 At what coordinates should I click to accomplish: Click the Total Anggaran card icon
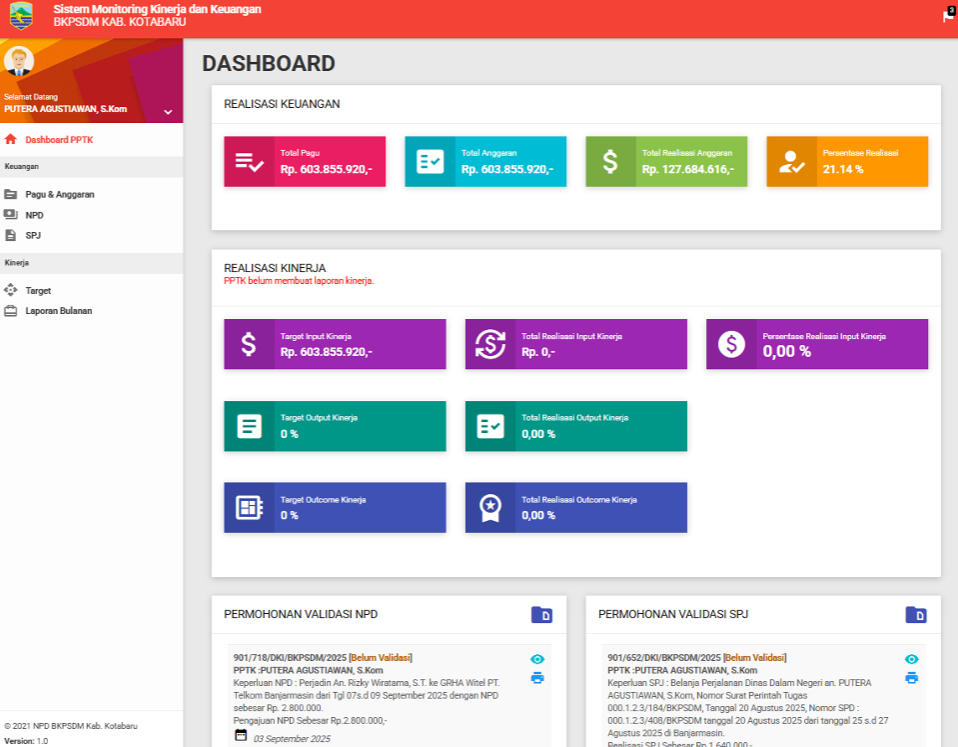(x=430, y=162)
